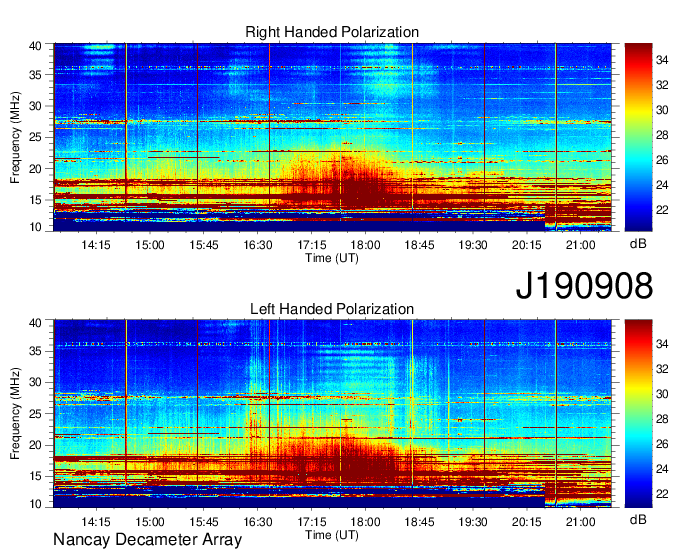Click the 15:00 tick label on lower plot
Image resolution: width=680 pixels, height=552 pixels.
[x=150, y=522]
